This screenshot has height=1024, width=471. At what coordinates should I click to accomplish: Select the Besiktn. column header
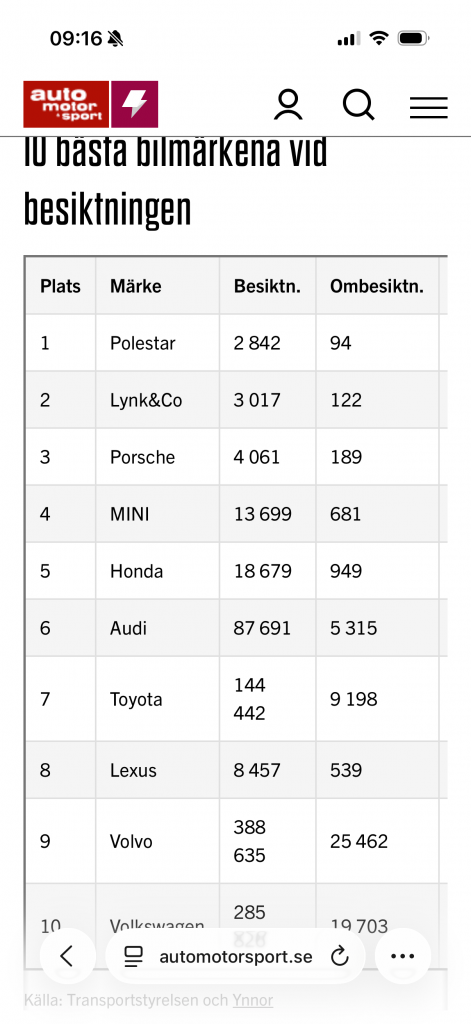(268, 286)
